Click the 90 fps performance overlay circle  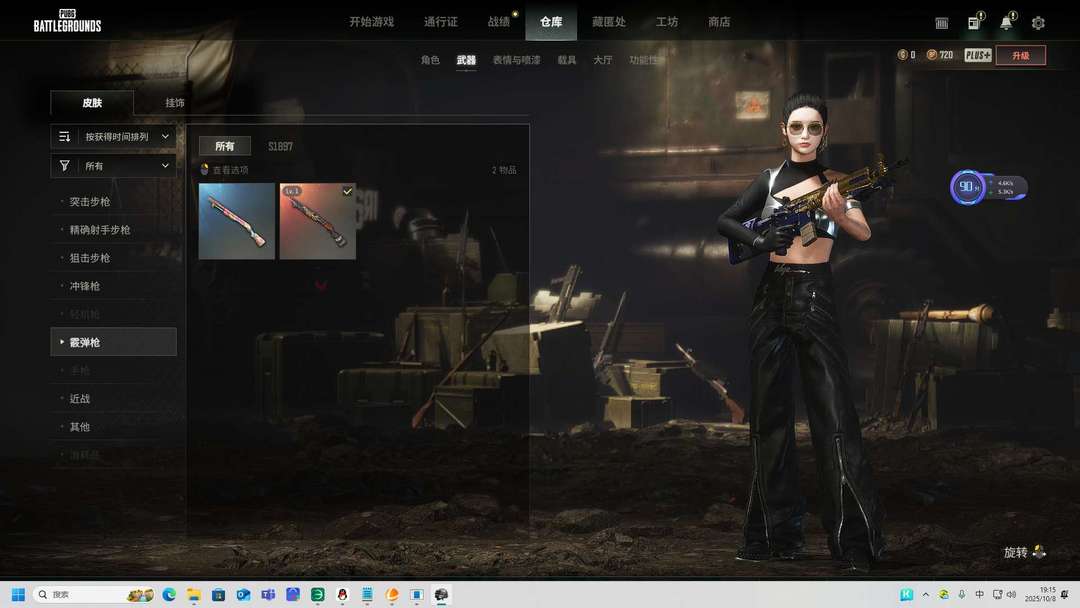point(968,187)
